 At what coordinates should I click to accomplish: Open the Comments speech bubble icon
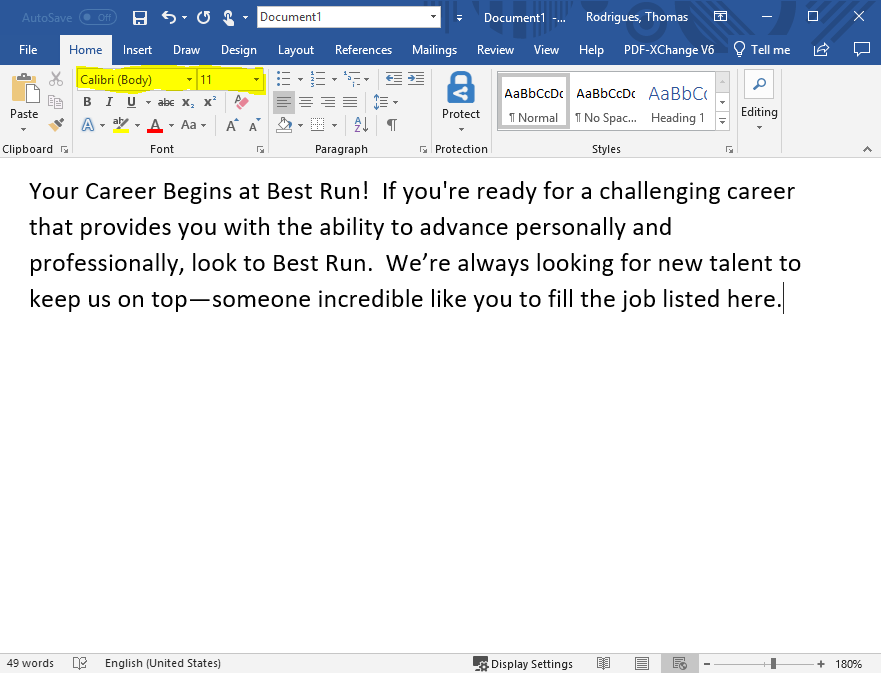click(861, 49)
